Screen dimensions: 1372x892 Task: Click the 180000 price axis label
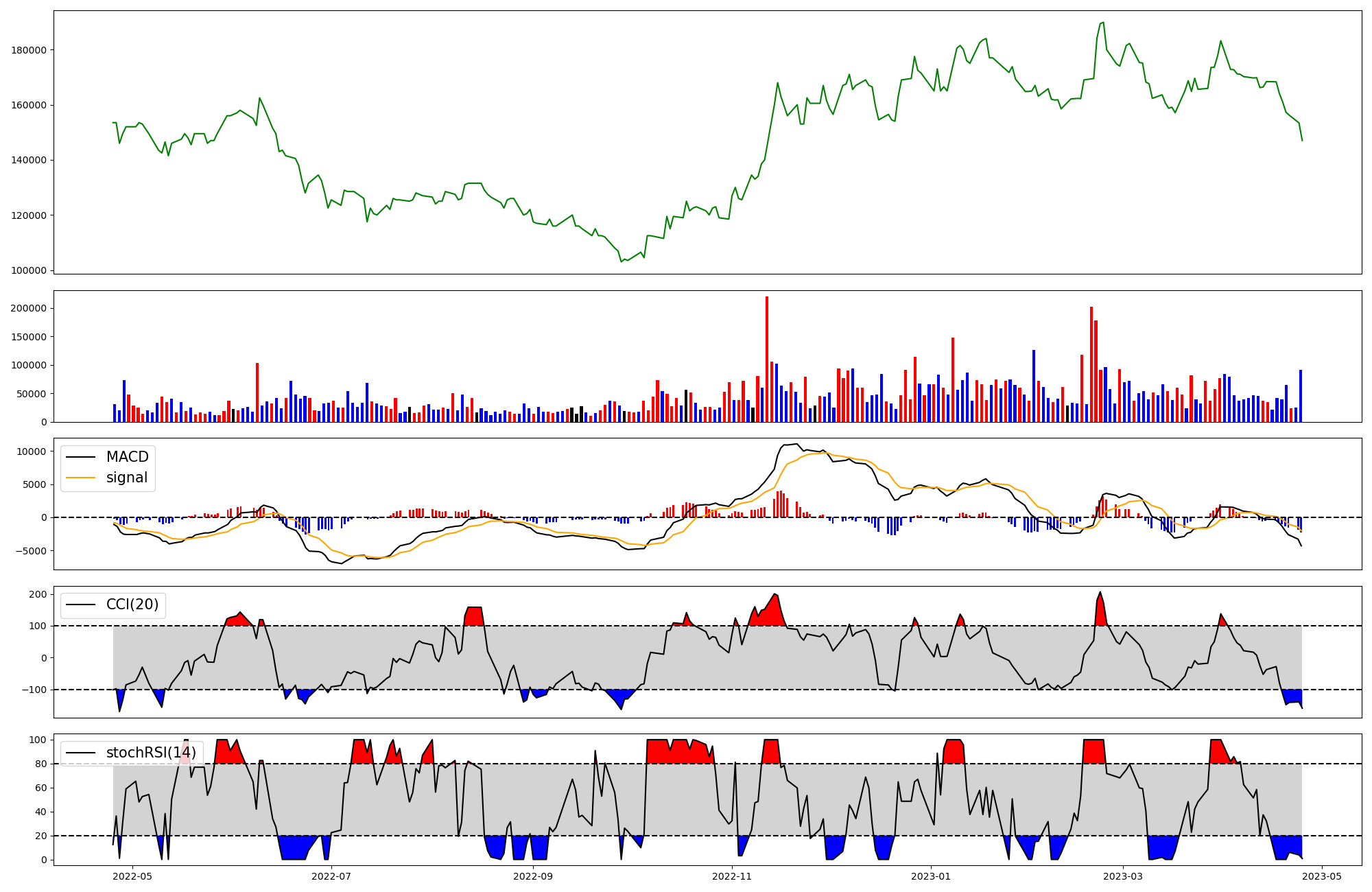point(29,50)
